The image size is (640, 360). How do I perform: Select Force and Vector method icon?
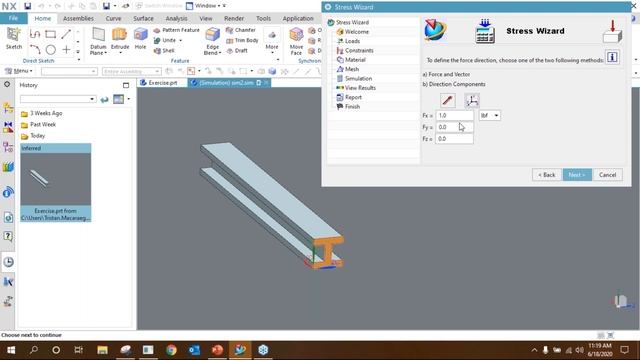coord(448,100)
